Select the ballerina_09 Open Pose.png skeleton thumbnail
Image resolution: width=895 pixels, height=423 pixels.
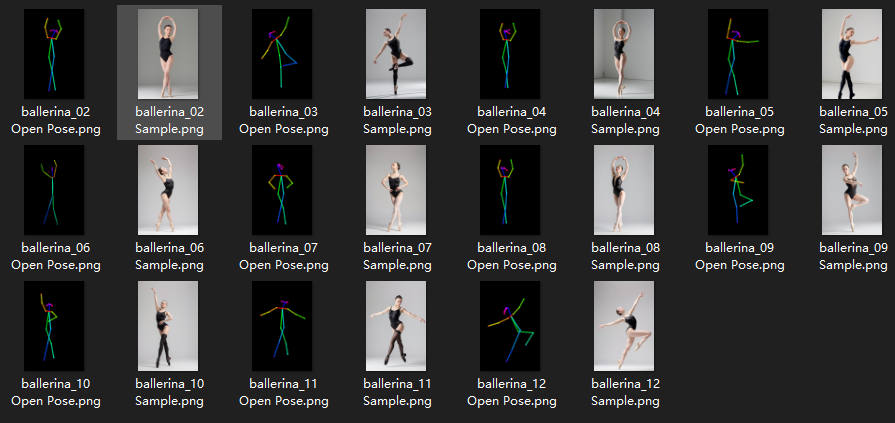(x=738, y=190)
